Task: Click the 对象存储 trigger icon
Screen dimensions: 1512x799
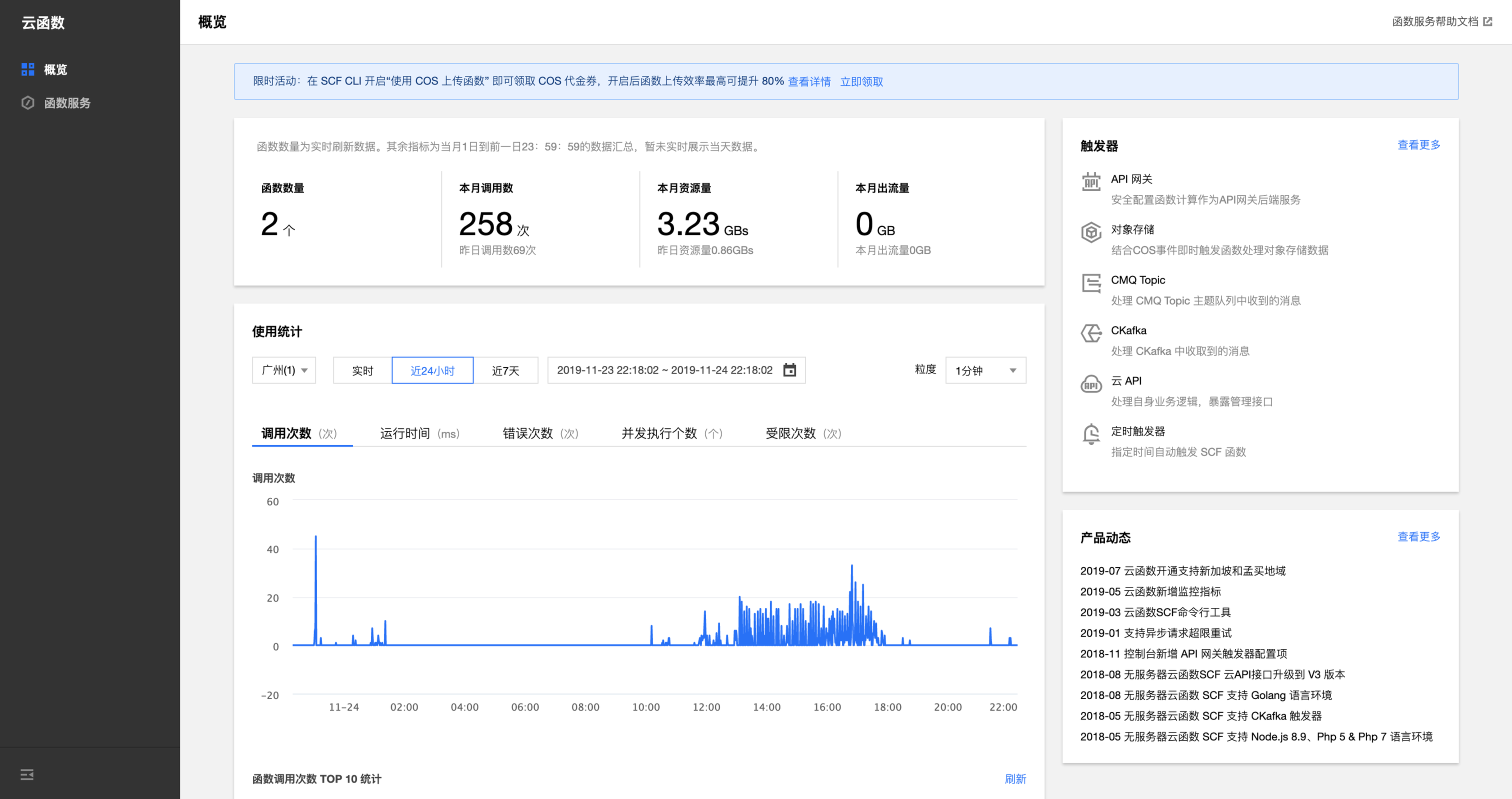Action: 1091,232
